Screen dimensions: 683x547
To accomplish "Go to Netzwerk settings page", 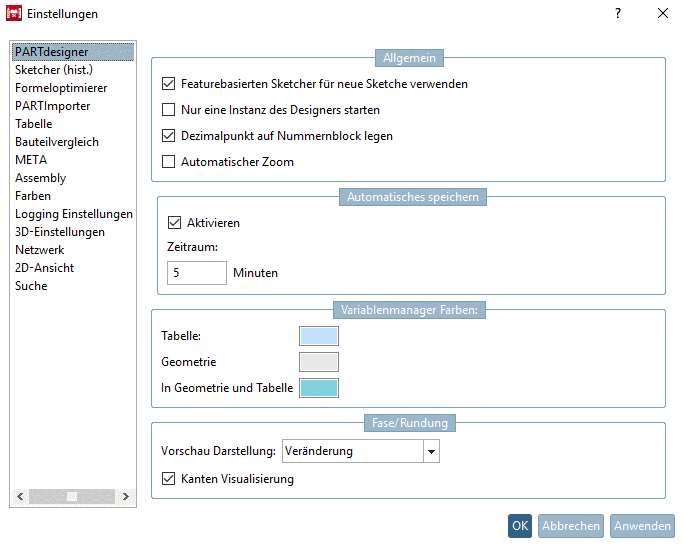I will 41,250.
